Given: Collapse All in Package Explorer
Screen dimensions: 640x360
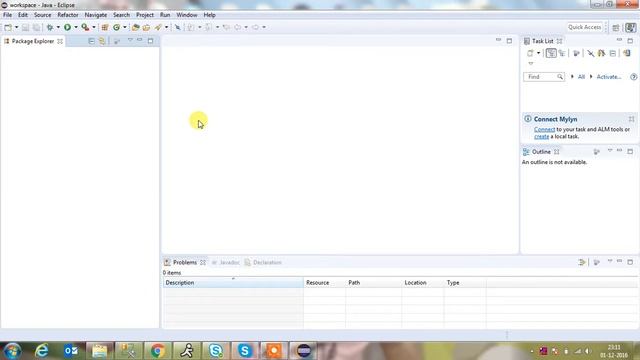Looking at the screenshot, I should (x=91, y=41).
